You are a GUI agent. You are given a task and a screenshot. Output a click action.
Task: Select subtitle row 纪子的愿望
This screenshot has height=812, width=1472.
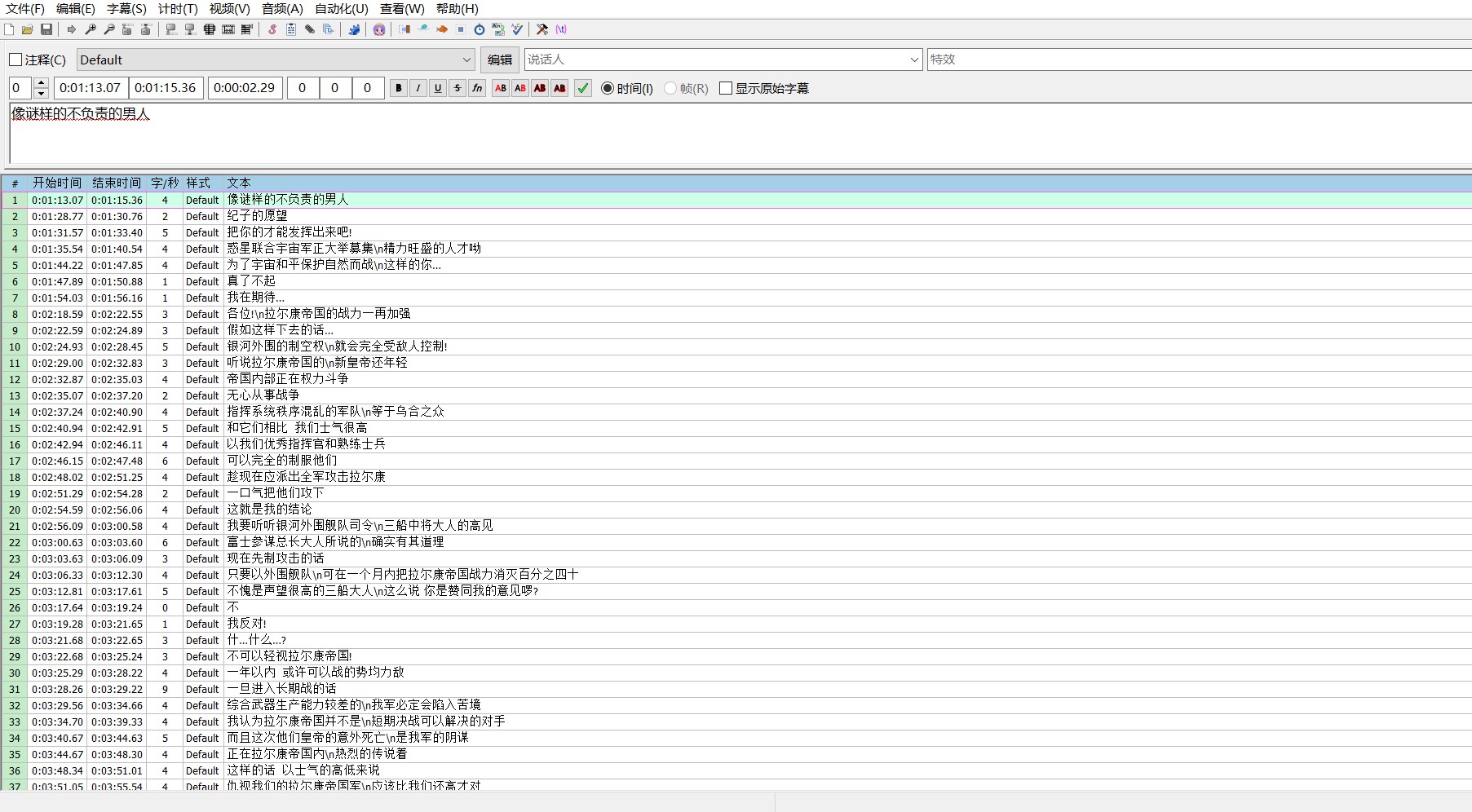click(736, 216)
